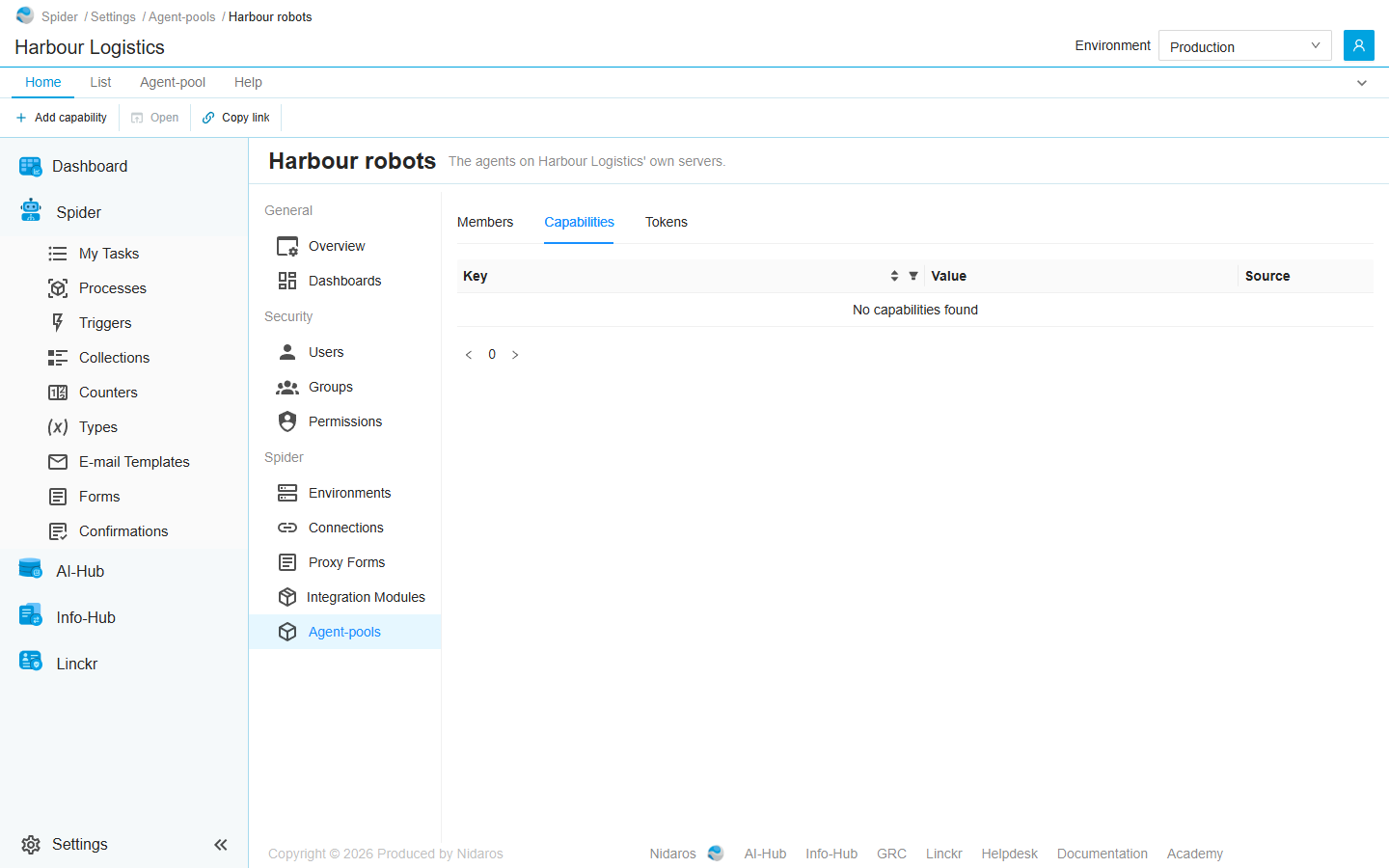Click the My Tasks list icon

click(x=58, y=254)
